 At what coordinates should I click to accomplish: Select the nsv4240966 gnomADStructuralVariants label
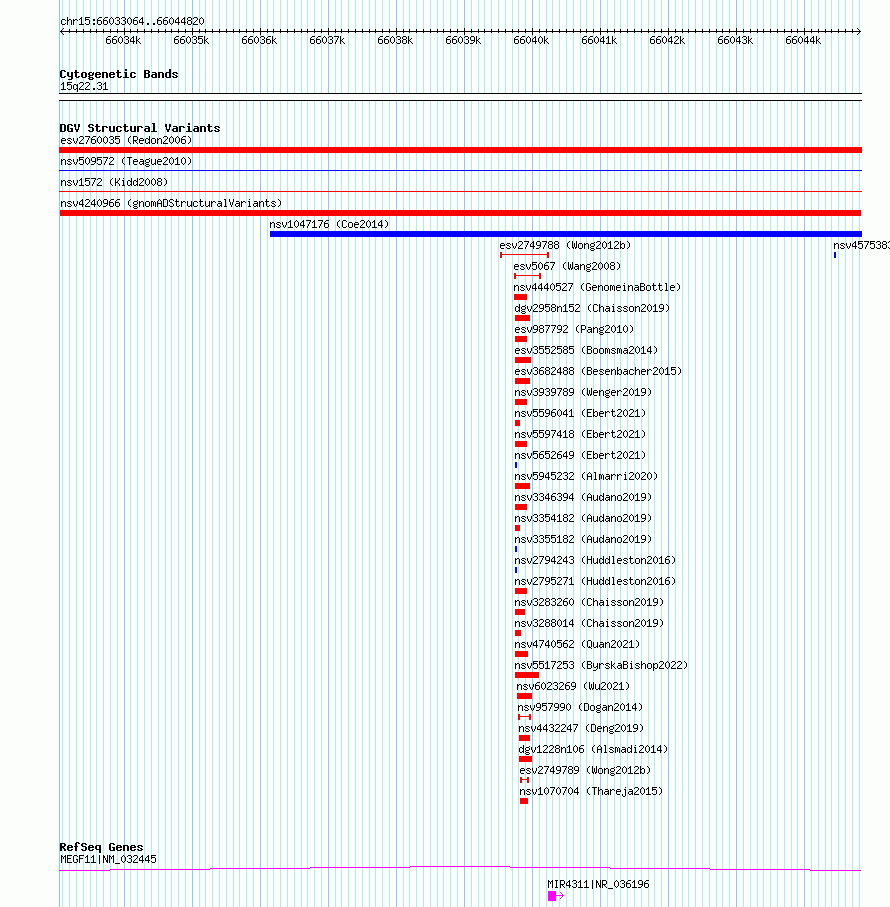[x=171, y=203]
